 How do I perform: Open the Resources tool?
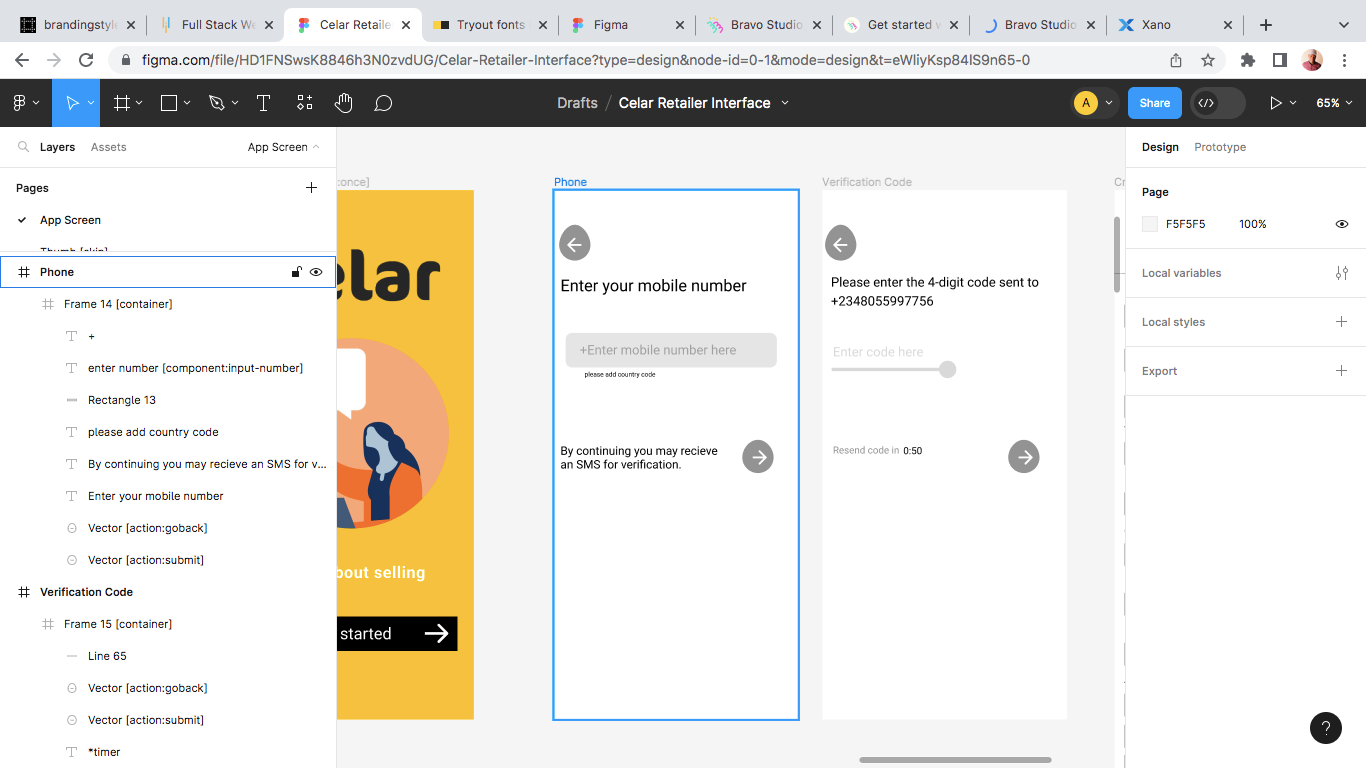coord(304,103)
